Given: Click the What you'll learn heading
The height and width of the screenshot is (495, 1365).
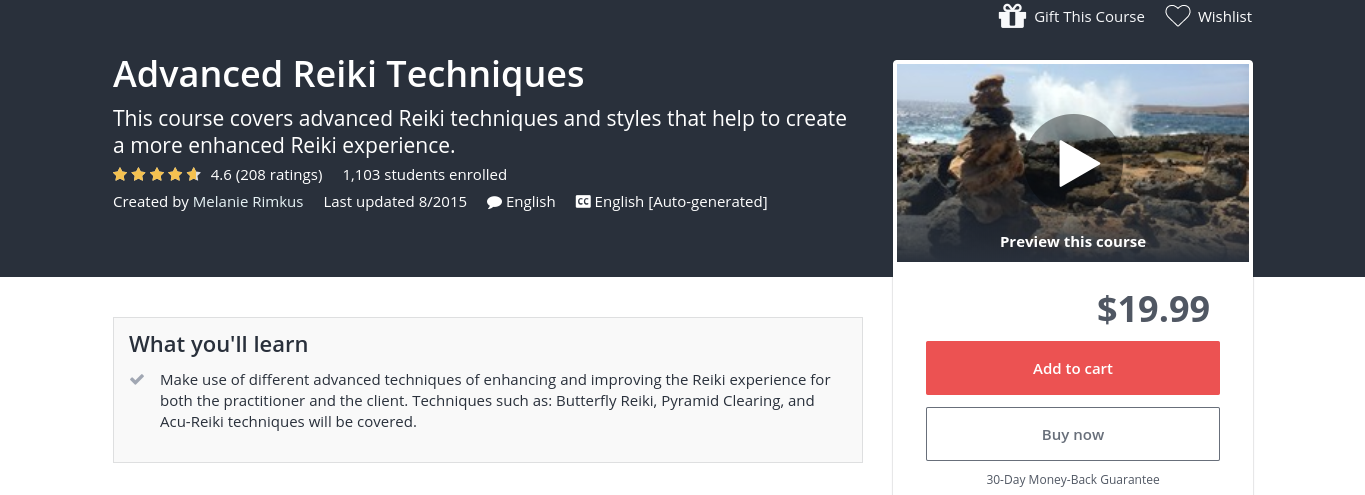Looking at the screenshot, I should tap(218, 345).
